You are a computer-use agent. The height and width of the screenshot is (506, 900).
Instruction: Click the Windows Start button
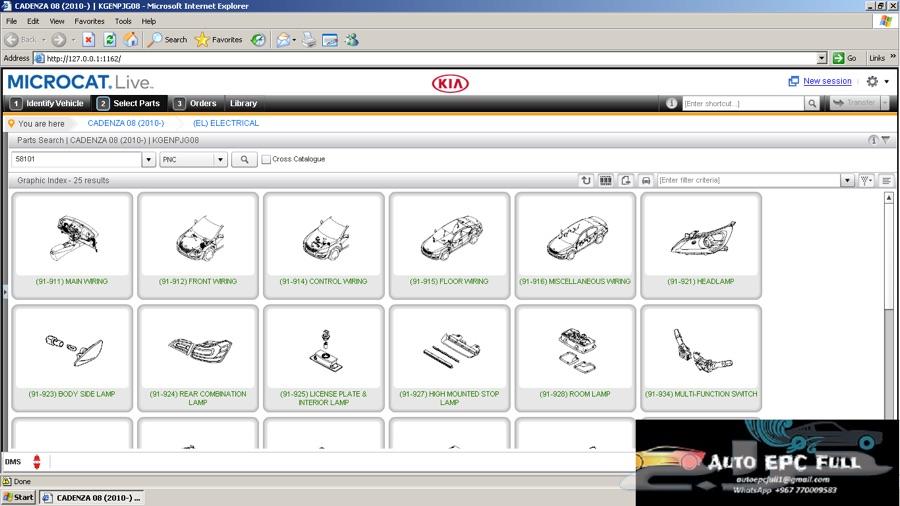point(19,497)
